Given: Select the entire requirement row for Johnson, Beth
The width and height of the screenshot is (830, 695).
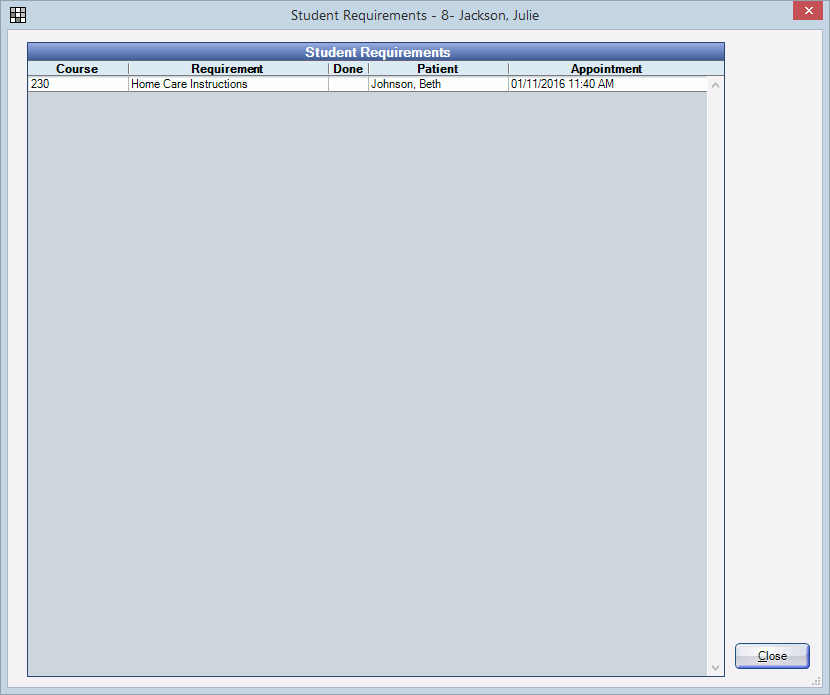Looking at the screenshot, I should (x=300, y=84).
